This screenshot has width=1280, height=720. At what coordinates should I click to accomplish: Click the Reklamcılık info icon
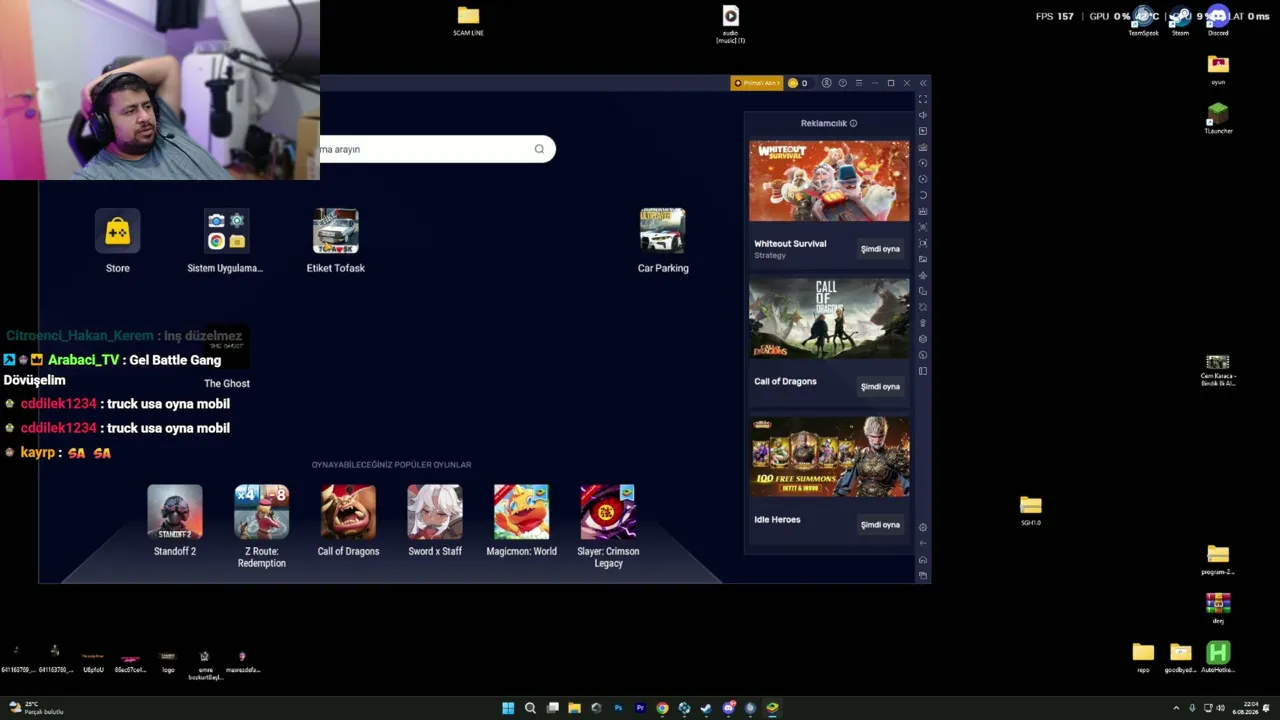[x=853, y=123]
